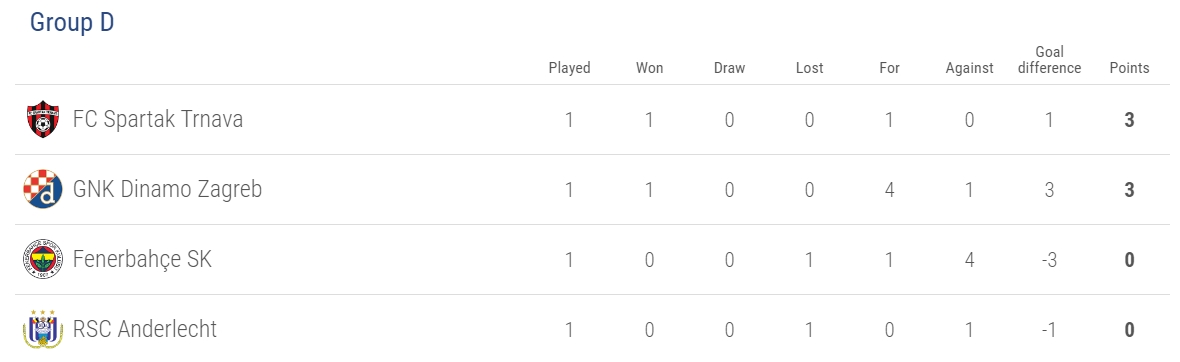Click the Played column header
The width and height of the screenshot is (1180, 362).
click(x=570, y=68)
